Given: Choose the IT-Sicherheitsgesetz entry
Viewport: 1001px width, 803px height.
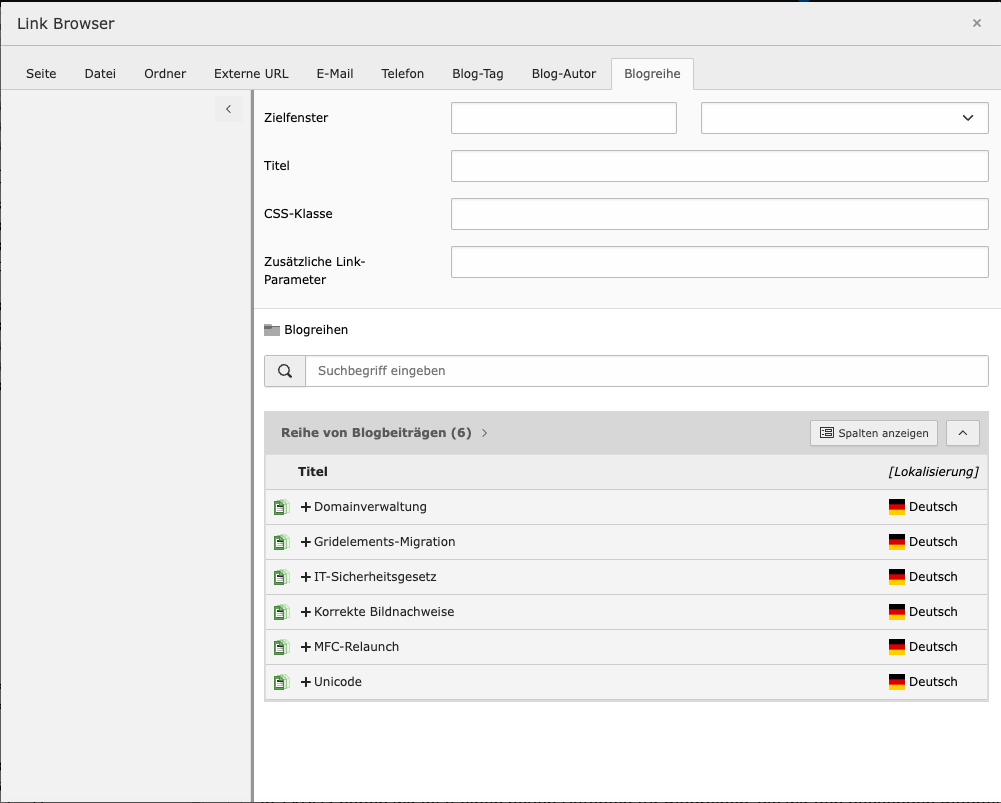Looking at the screenshot, I should click(x=375, y=577).
